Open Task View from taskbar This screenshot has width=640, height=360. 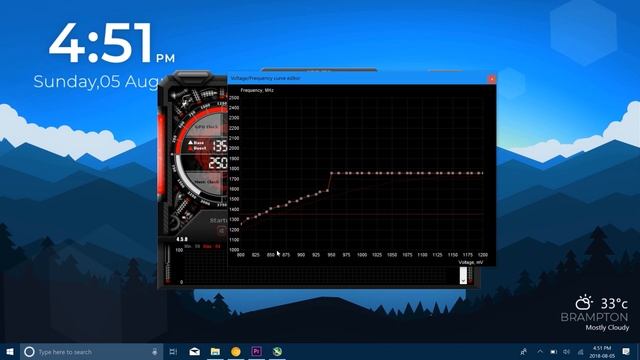coord(173,351)
